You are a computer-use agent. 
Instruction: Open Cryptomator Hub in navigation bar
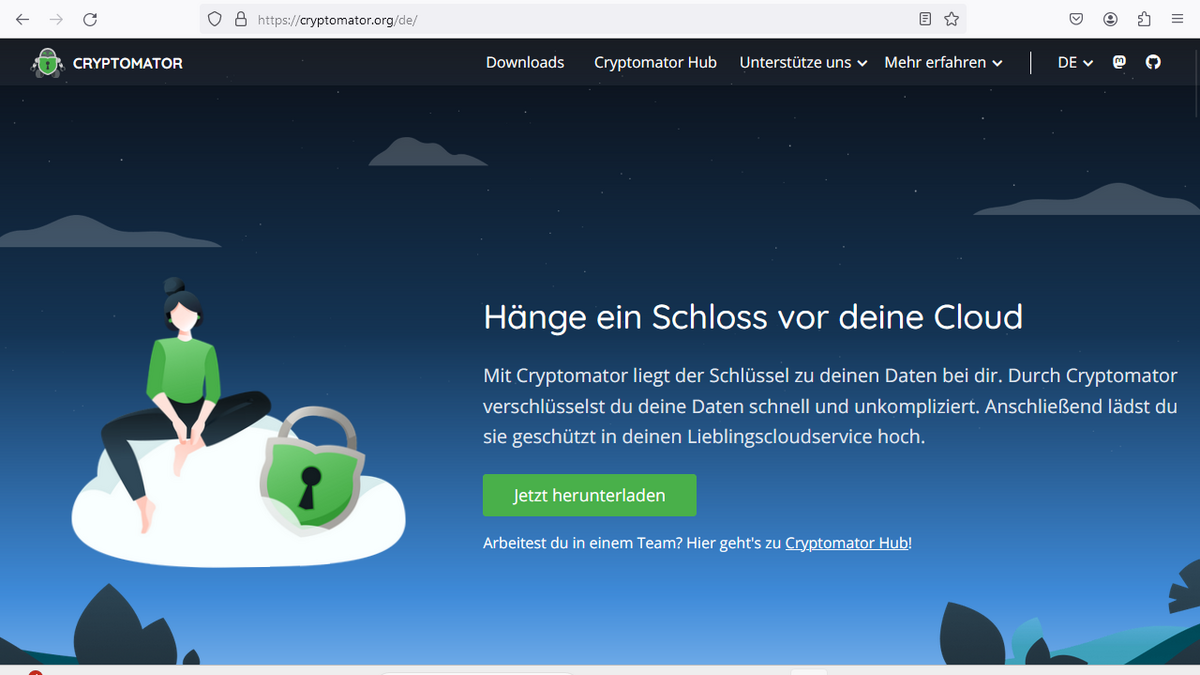655,62
